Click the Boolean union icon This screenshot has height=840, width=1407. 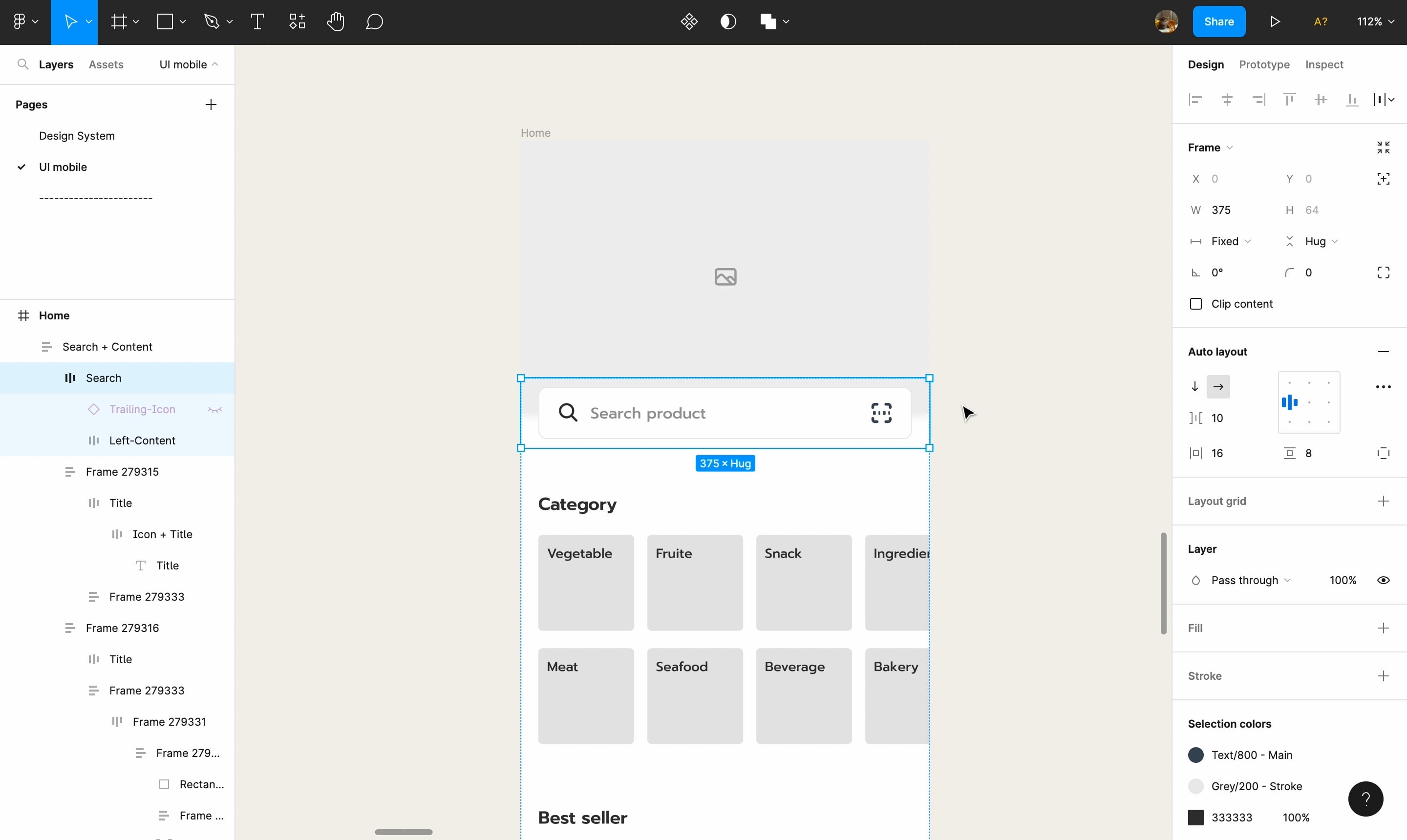point(768,21)
